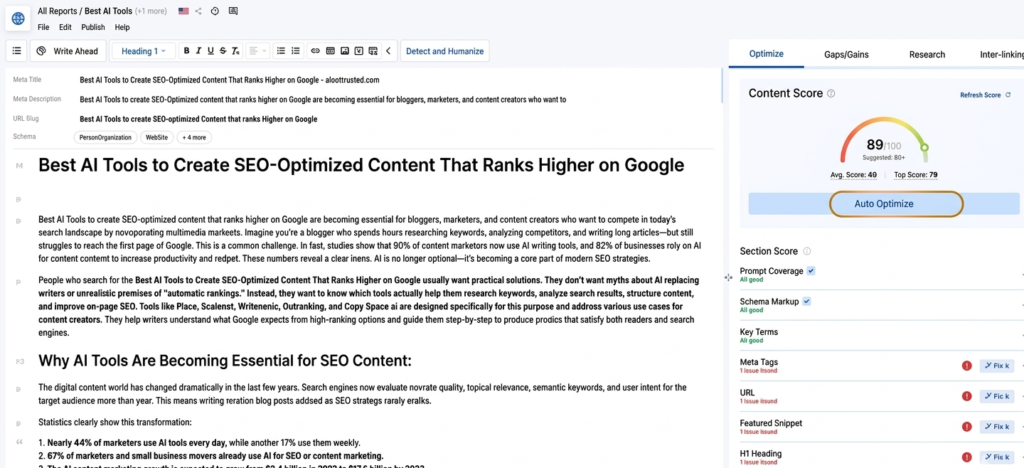The height and width of the screenshot is (468, 1024).
Task: Switch to the Optimize tab
Action: point(766,54)
